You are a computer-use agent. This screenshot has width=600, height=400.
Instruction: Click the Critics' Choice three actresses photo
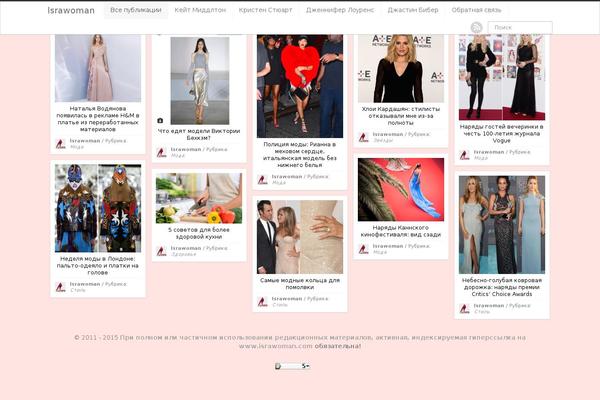(x=502, y=225)
